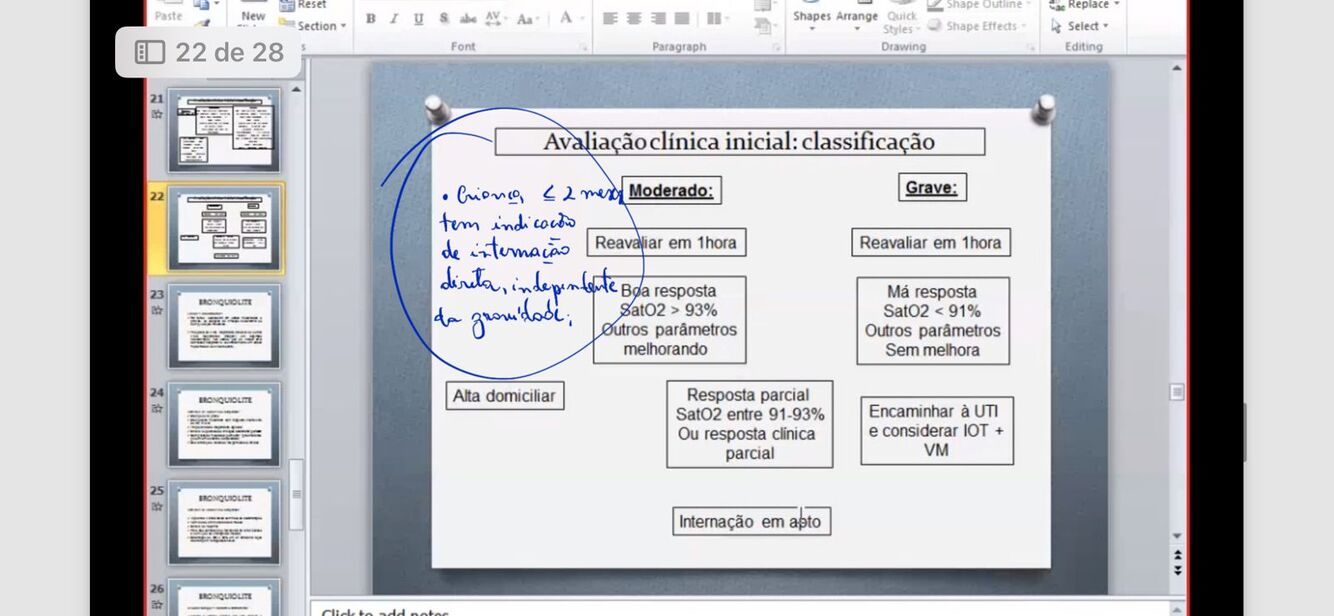Click the font color A icon
This screenshot has height=616, width=1334.
pyautogui.click(x=565, y=17)
